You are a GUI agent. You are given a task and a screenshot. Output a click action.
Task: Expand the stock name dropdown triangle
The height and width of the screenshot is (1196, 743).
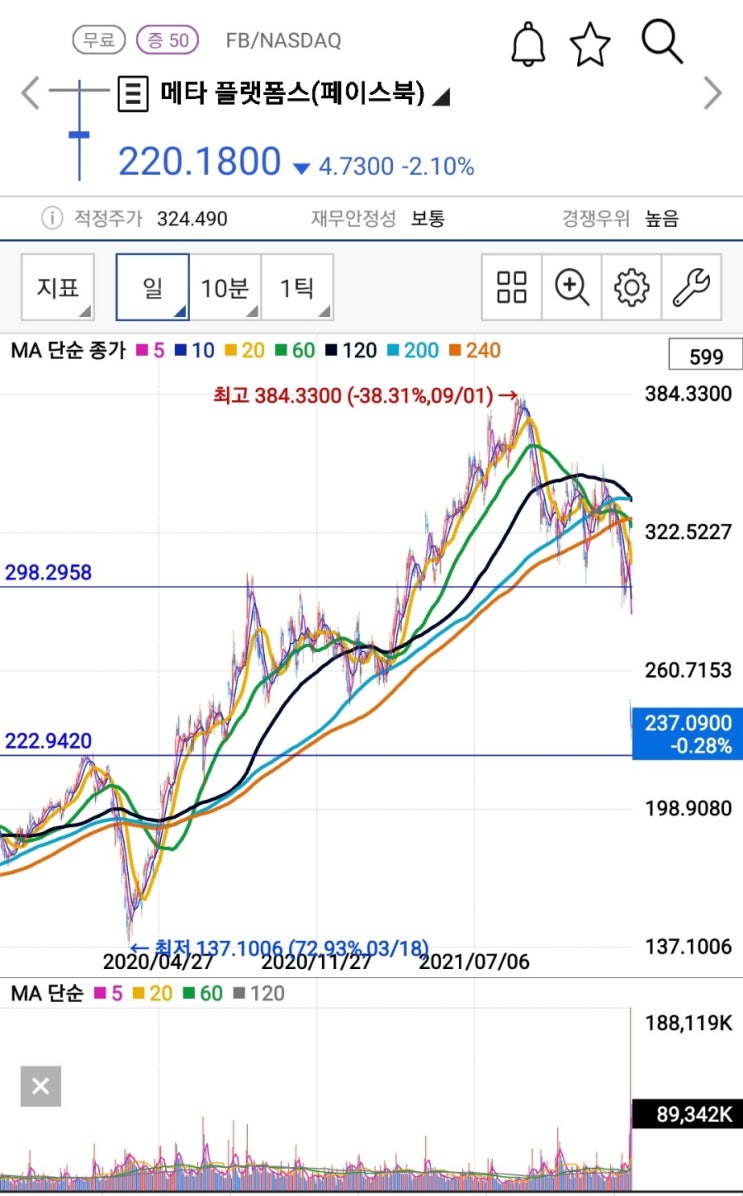click(442, 96)
